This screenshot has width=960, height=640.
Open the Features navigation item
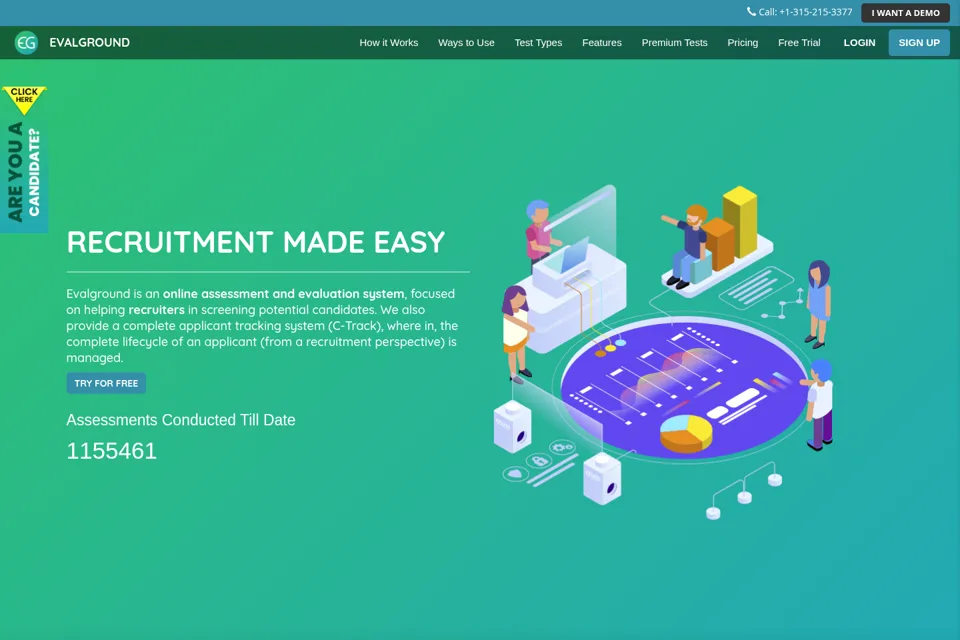tap(602, 43)
